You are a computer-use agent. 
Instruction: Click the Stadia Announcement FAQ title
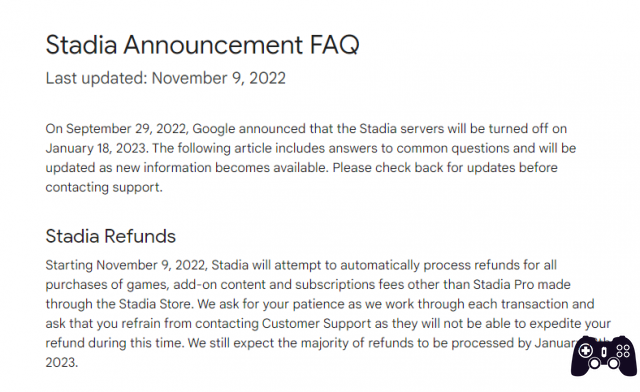click(202, 45)
